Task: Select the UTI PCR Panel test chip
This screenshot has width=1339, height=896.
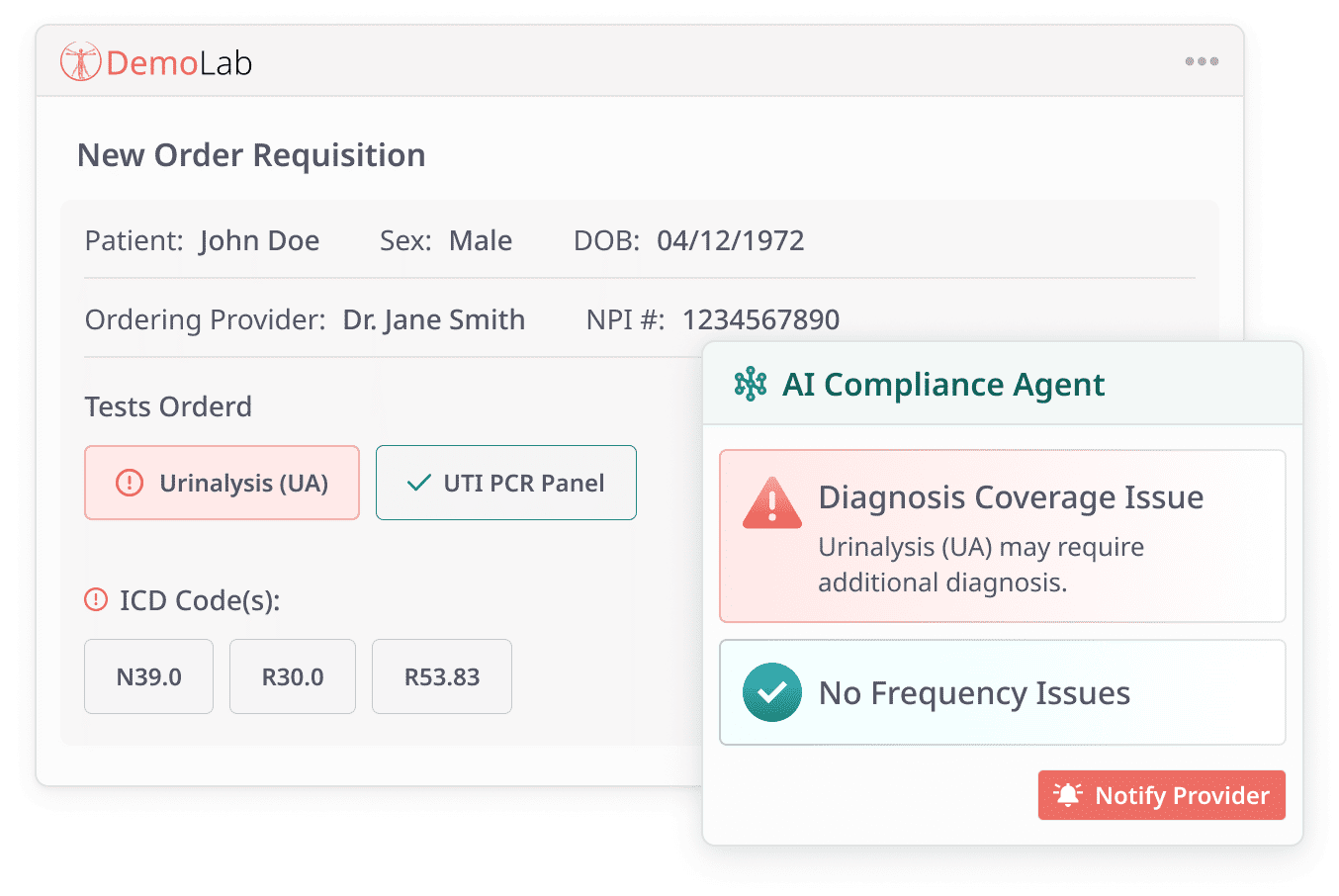Action: point(506,483)
